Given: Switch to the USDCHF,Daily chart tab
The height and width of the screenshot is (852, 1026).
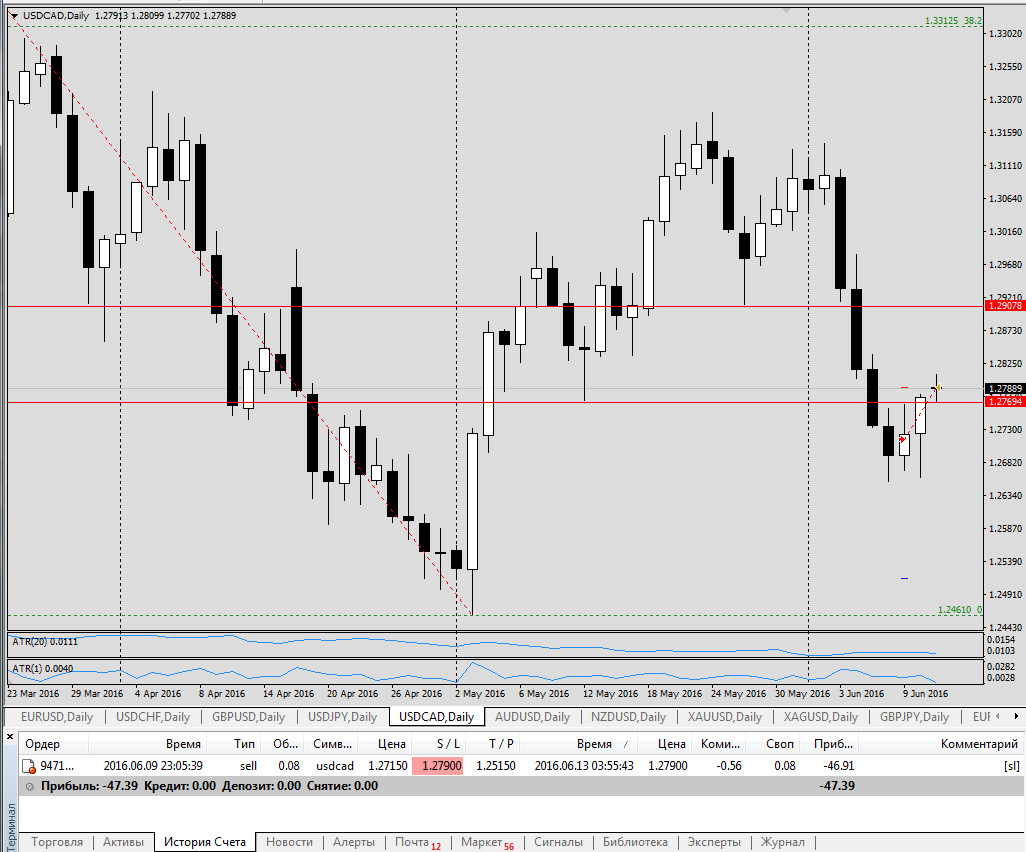Looking at the screenshot, I should [153, 717].
